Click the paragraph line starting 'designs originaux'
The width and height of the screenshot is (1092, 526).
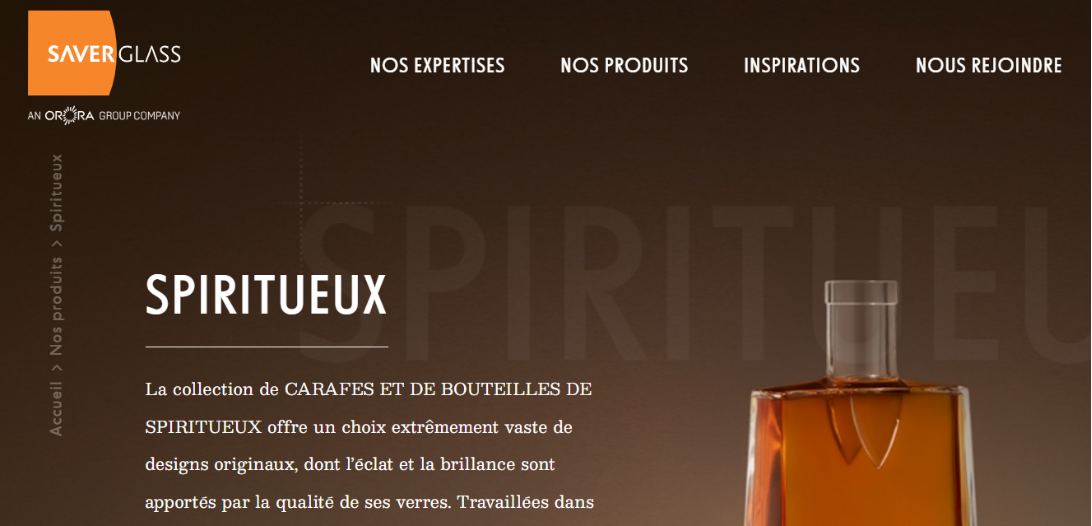(350, 464)
